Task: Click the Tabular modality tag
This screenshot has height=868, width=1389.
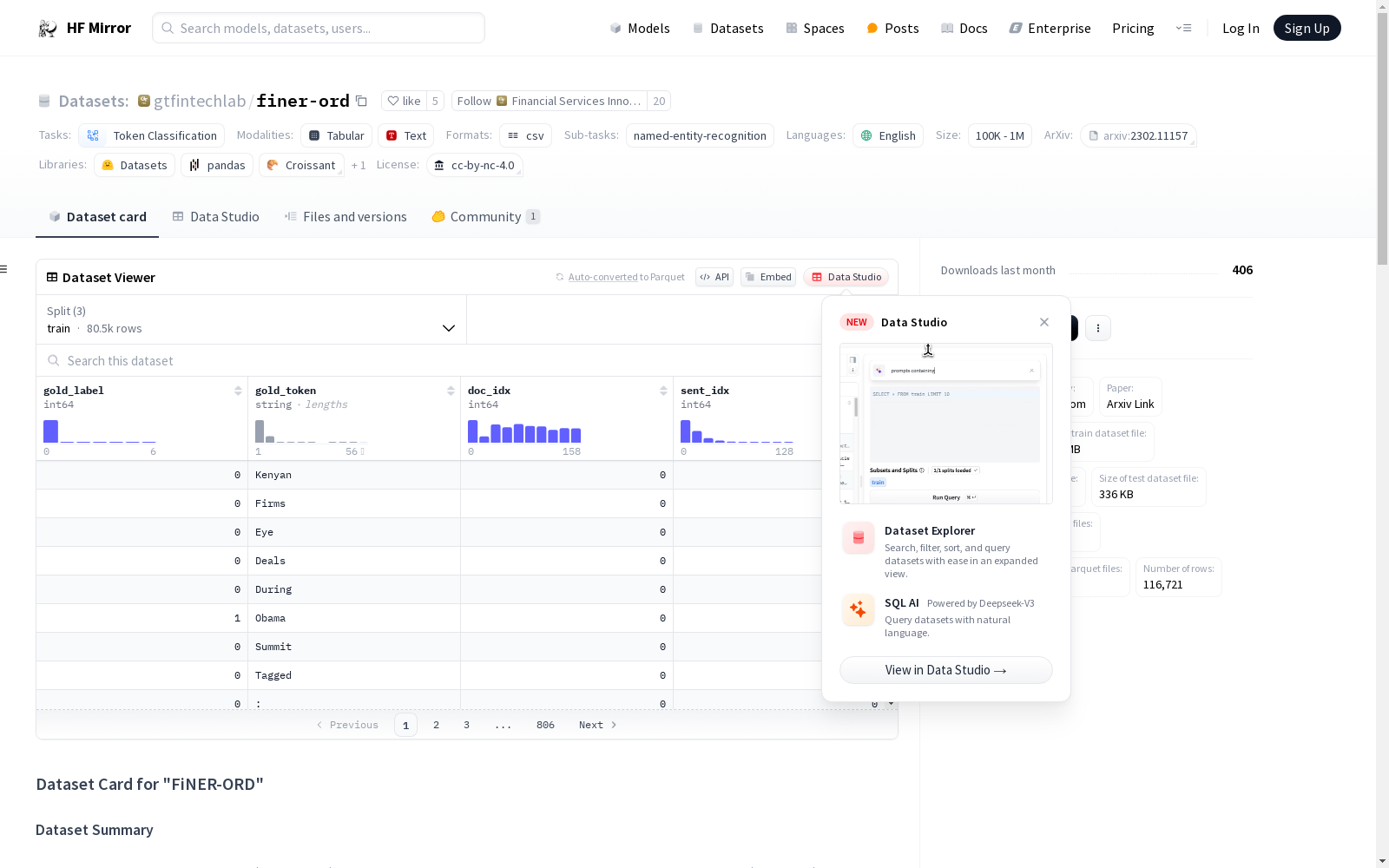Action: [x=337, y=135]
